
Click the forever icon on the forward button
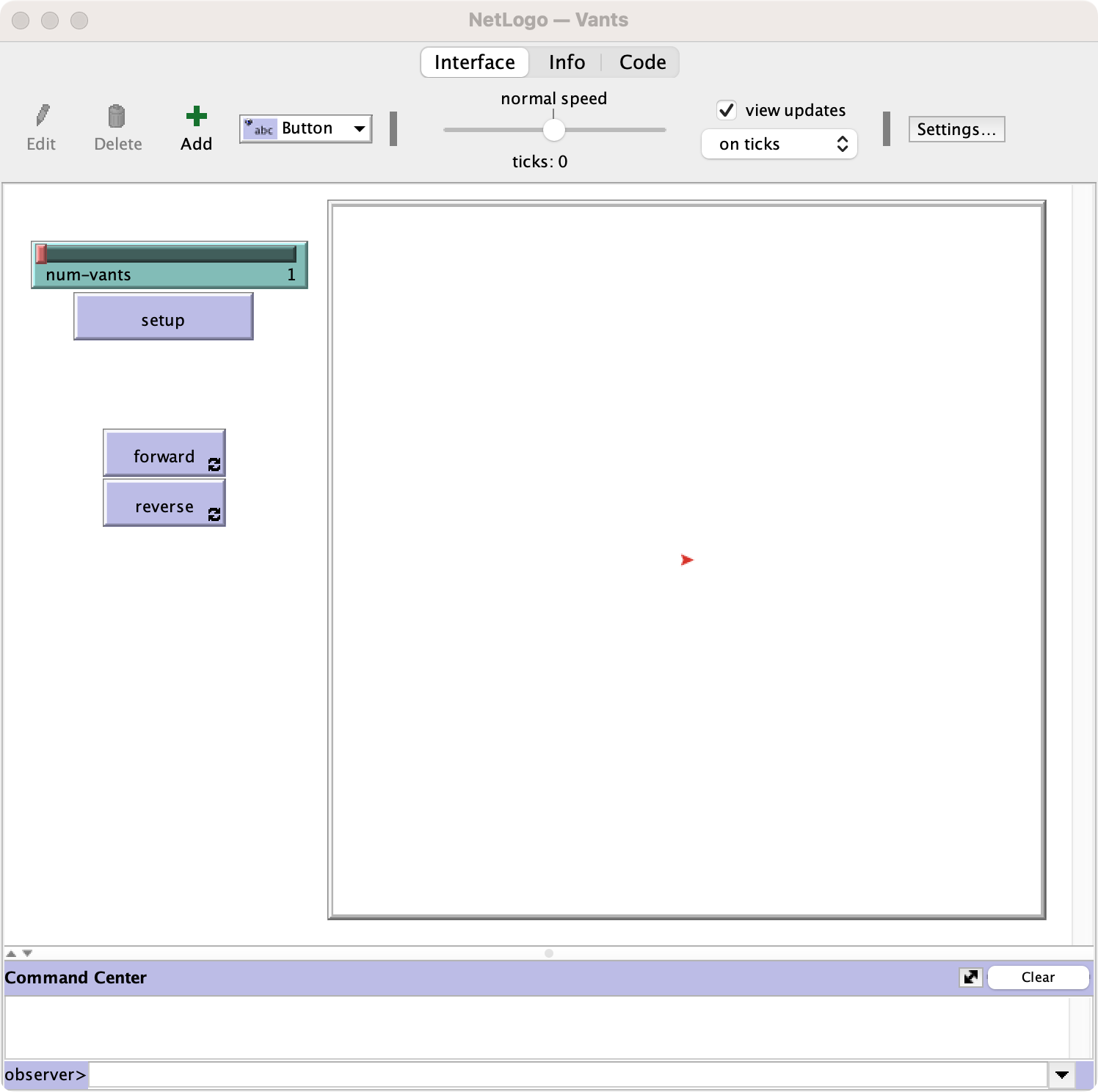(214, 465)
